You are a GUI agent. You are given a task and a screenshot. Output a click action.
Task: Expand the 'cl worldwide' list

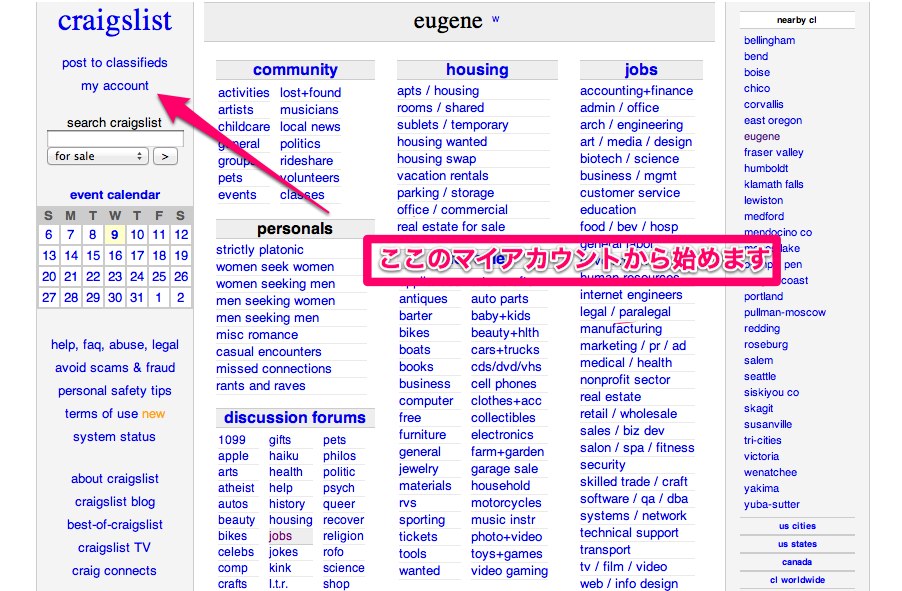(x=797, y=580)
